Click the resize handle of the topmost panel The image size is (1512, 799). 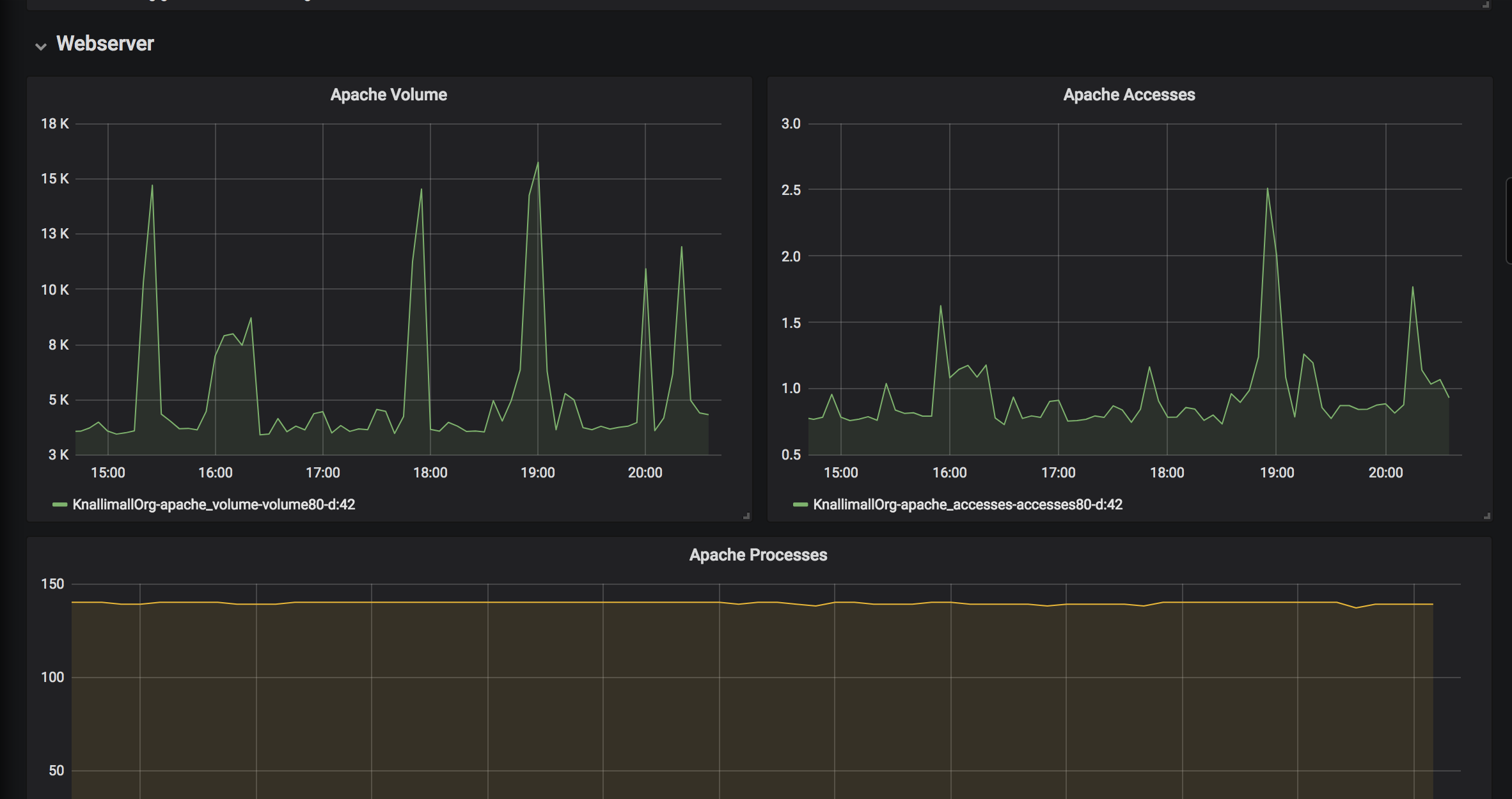click(x=1485, y=4)
